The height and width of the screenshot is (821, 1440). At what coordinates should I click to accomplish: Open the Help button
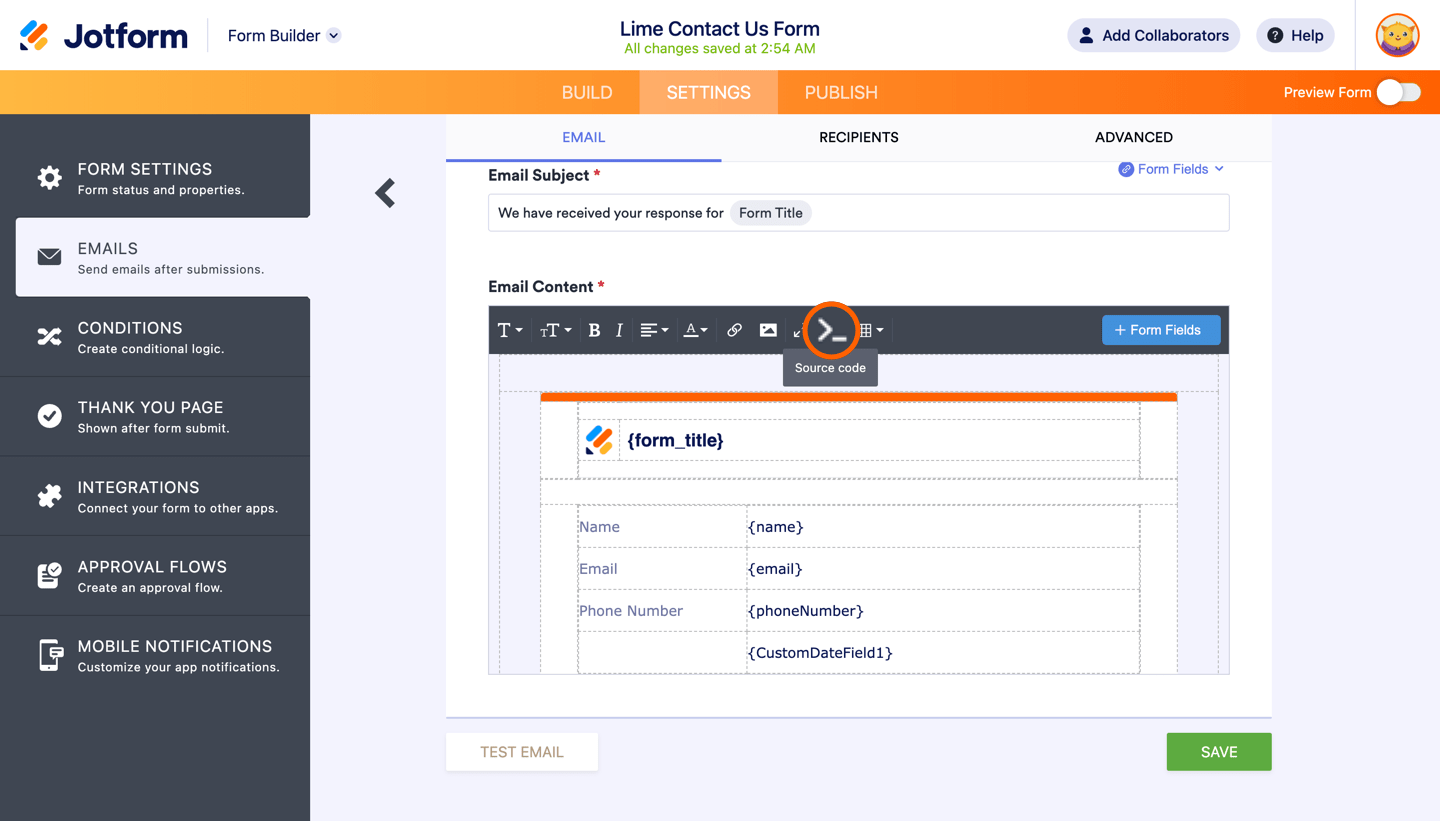pos(1295,36)
